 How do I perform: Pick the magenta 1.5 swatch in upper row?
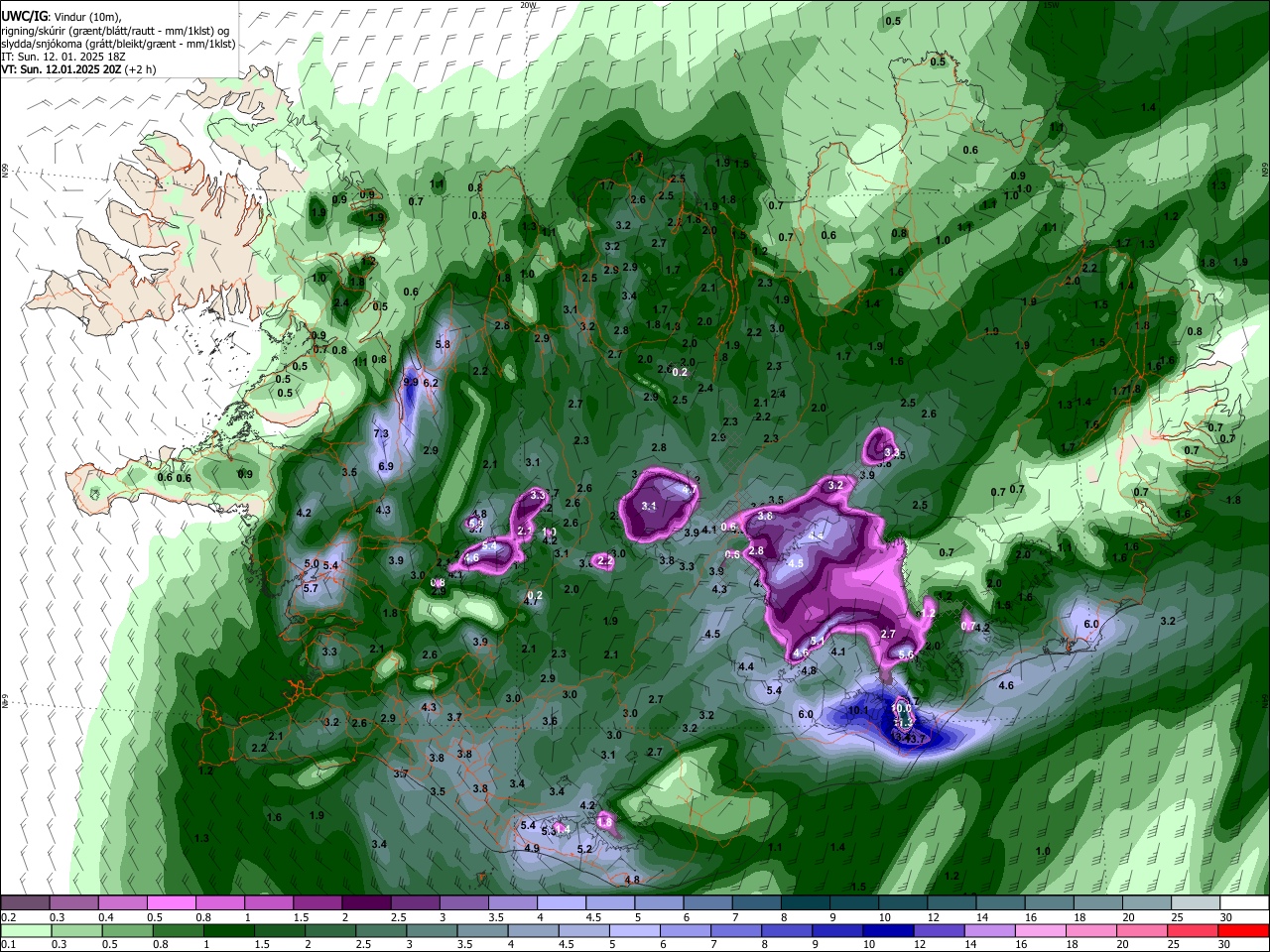(x=317, y=903)
